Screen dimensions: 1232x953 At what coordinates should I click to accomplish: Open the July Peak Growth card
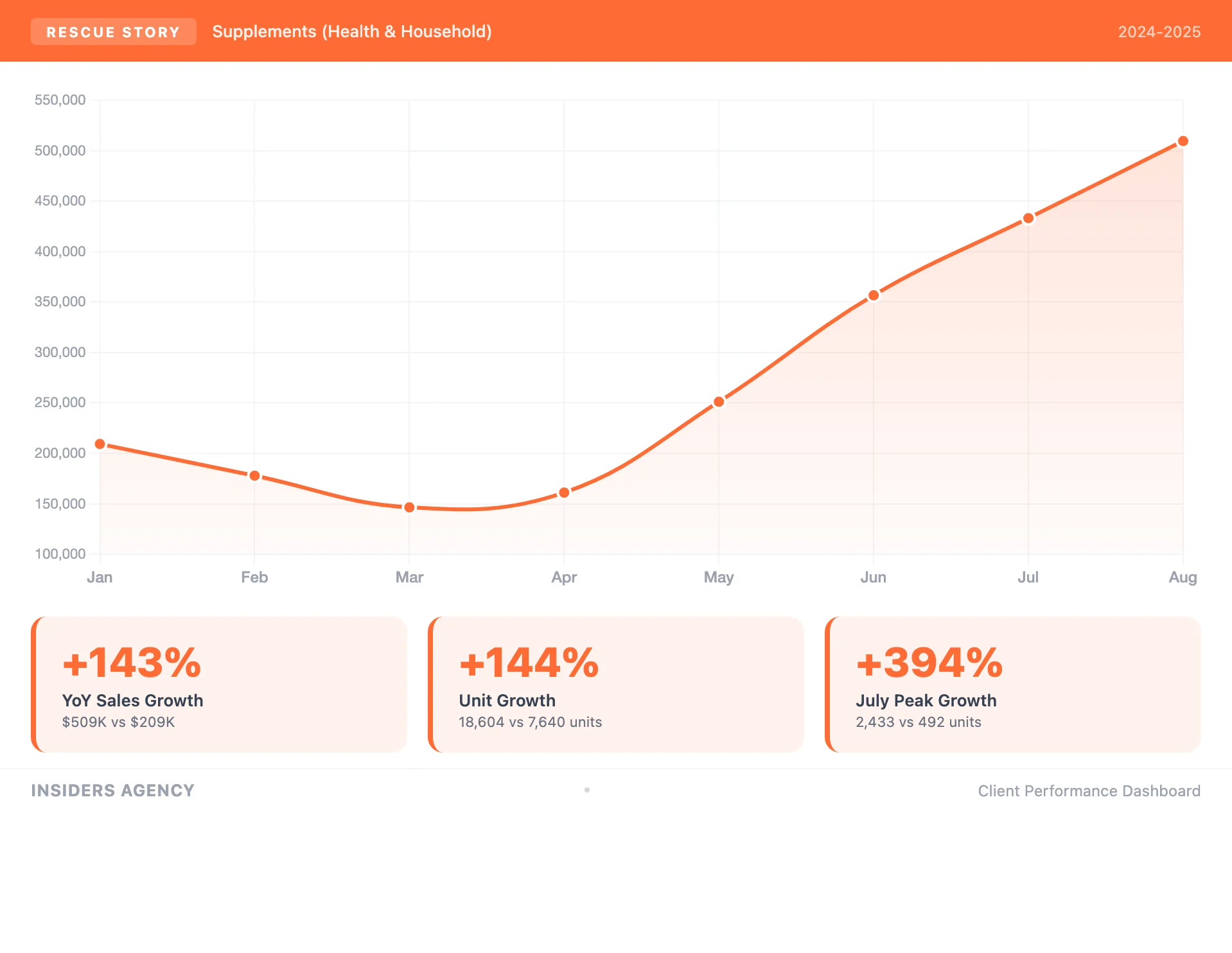point(1013,685)
